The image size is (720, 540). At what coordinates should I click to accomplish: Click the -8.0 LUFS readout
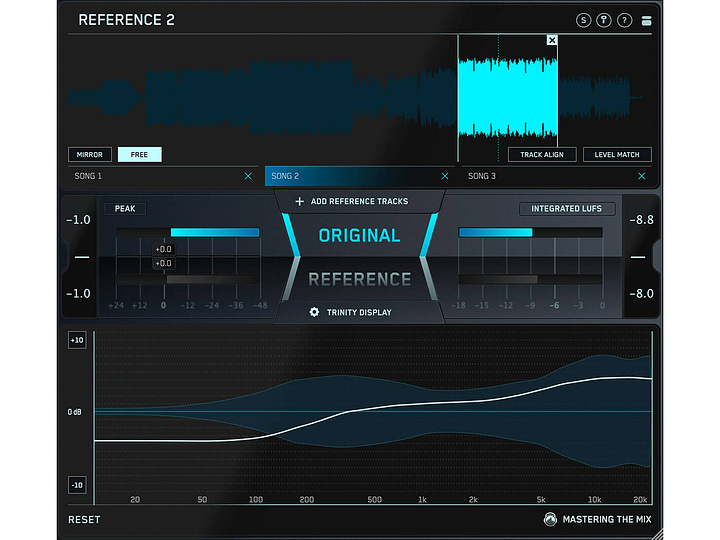pyautogui.click(x=641, y=294)
